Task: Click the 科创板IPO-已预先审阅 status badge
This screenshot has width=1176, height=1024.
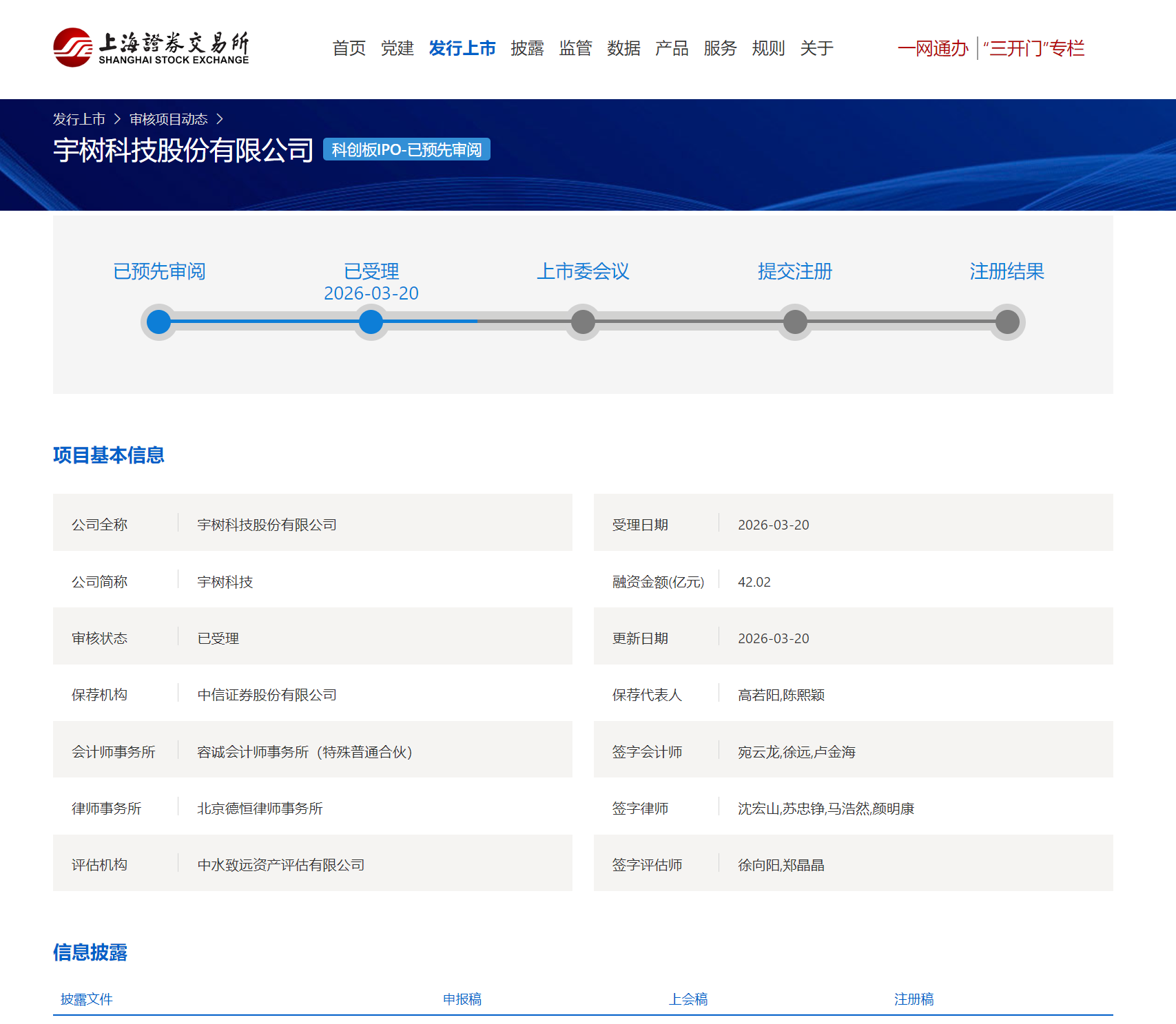Action: tap(406, 149)
